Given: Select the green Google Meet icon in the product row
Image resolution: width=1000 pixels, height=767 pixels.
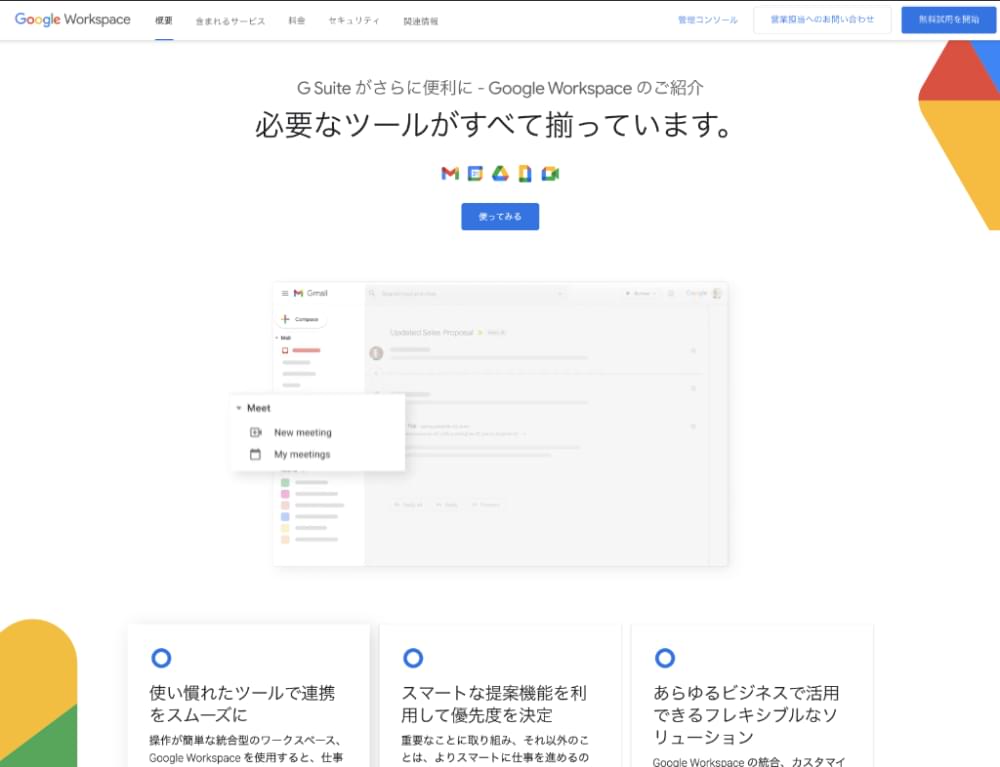Looking at the screenshot, I should (548, 173).
